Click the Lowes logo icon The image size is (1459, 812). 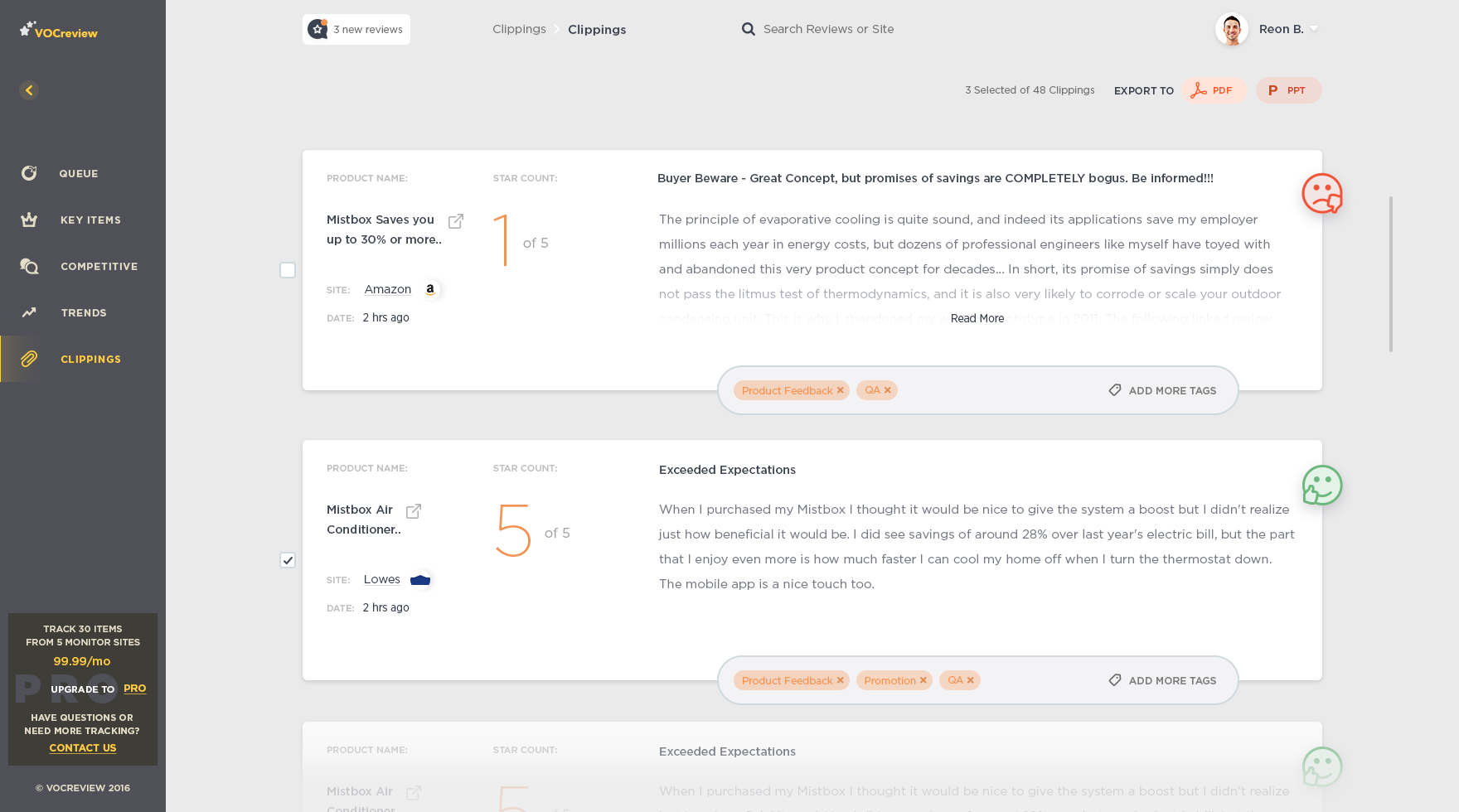(420, 580)
